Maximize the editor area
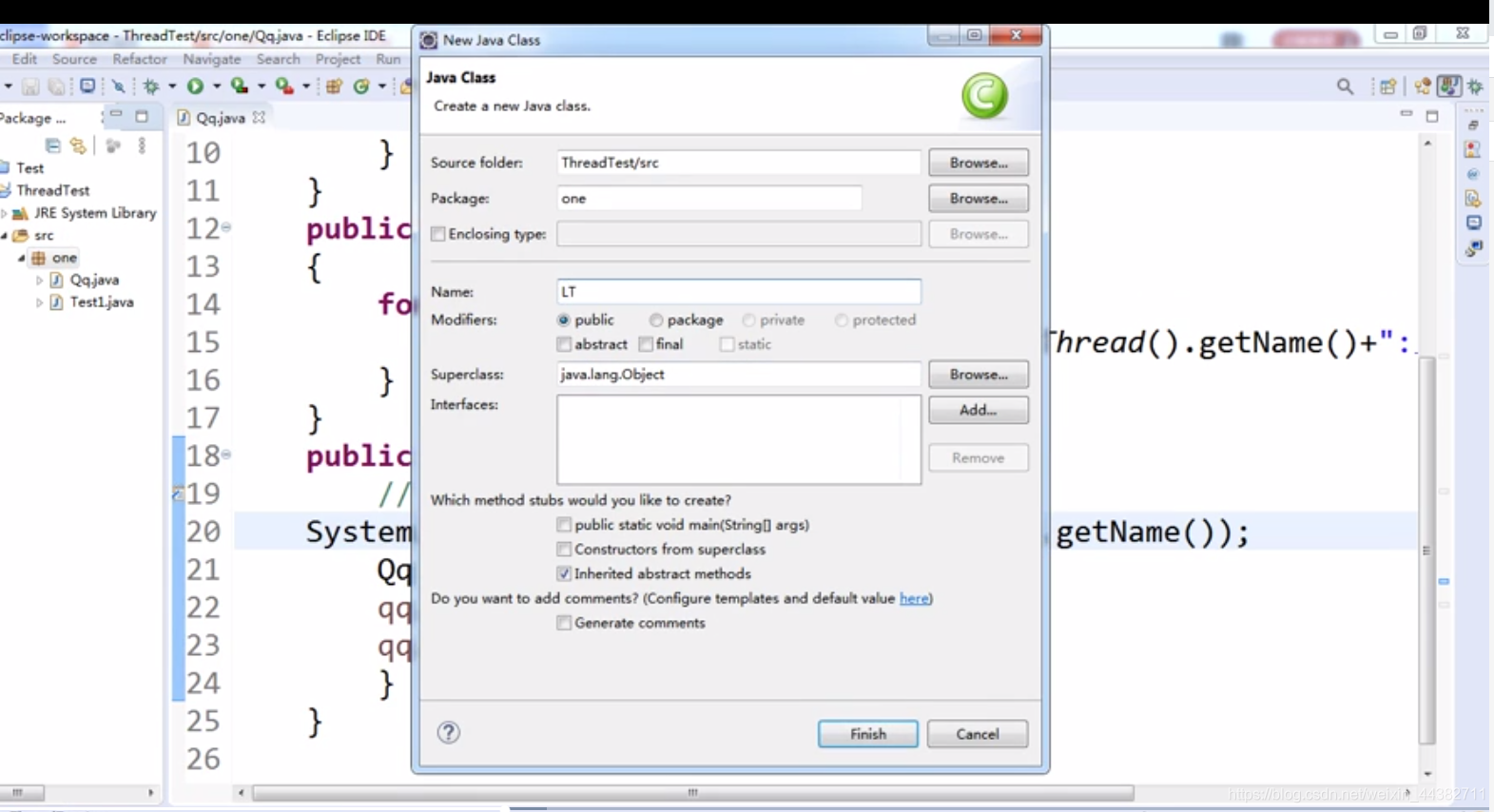Viewport: 1494px width, 812px height. coord(1432,116)
